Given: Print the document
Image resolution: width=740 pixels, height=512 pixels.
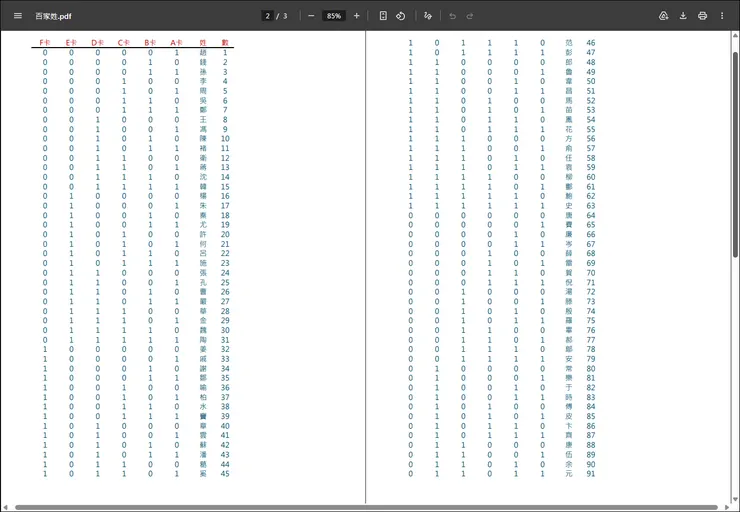Looking at the screenshot, I should click(702, 16).
